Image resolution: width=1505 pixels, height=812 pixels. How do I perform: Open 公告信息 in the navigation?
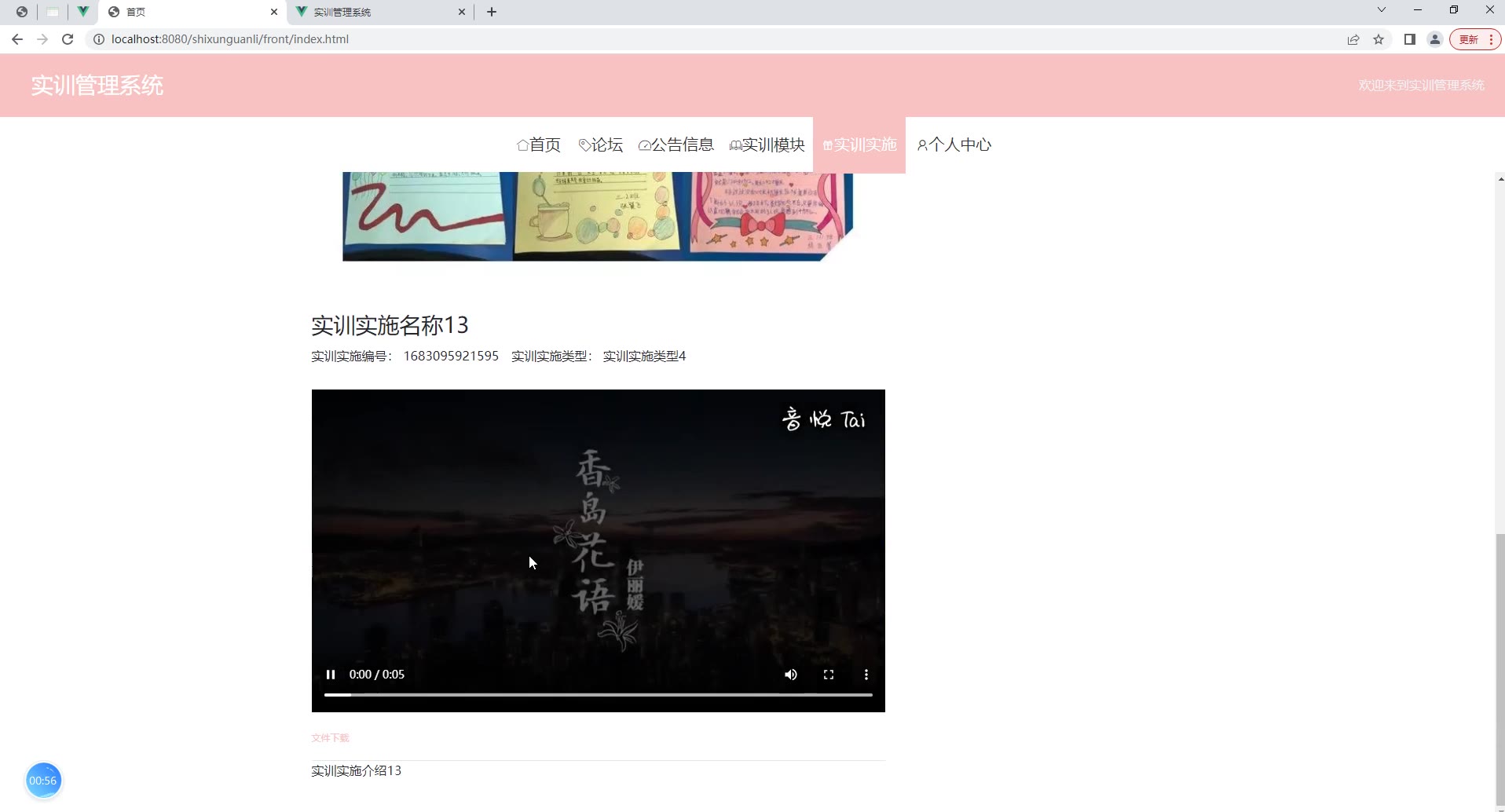click(676, 144)
